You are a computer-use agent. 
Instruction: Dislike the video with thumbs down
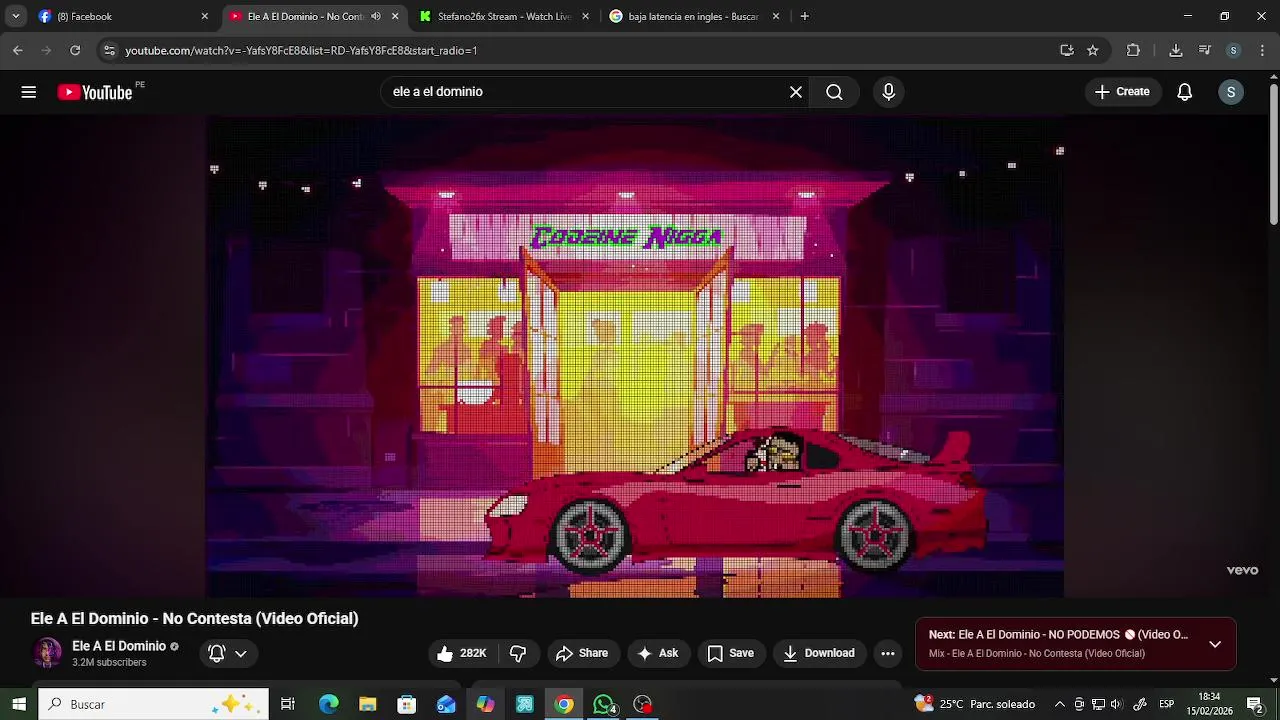[x=518, y=653]
